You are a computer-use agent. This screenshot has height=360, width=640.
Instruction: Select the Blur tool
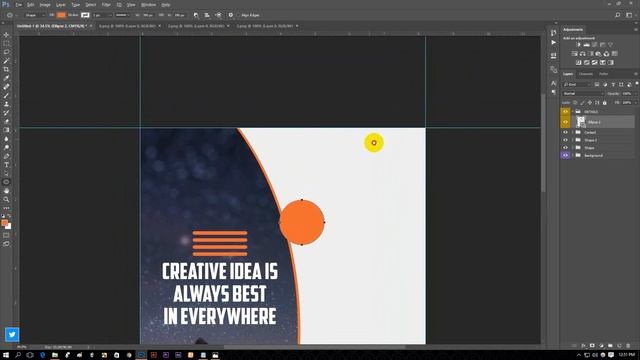click(6, 139)
